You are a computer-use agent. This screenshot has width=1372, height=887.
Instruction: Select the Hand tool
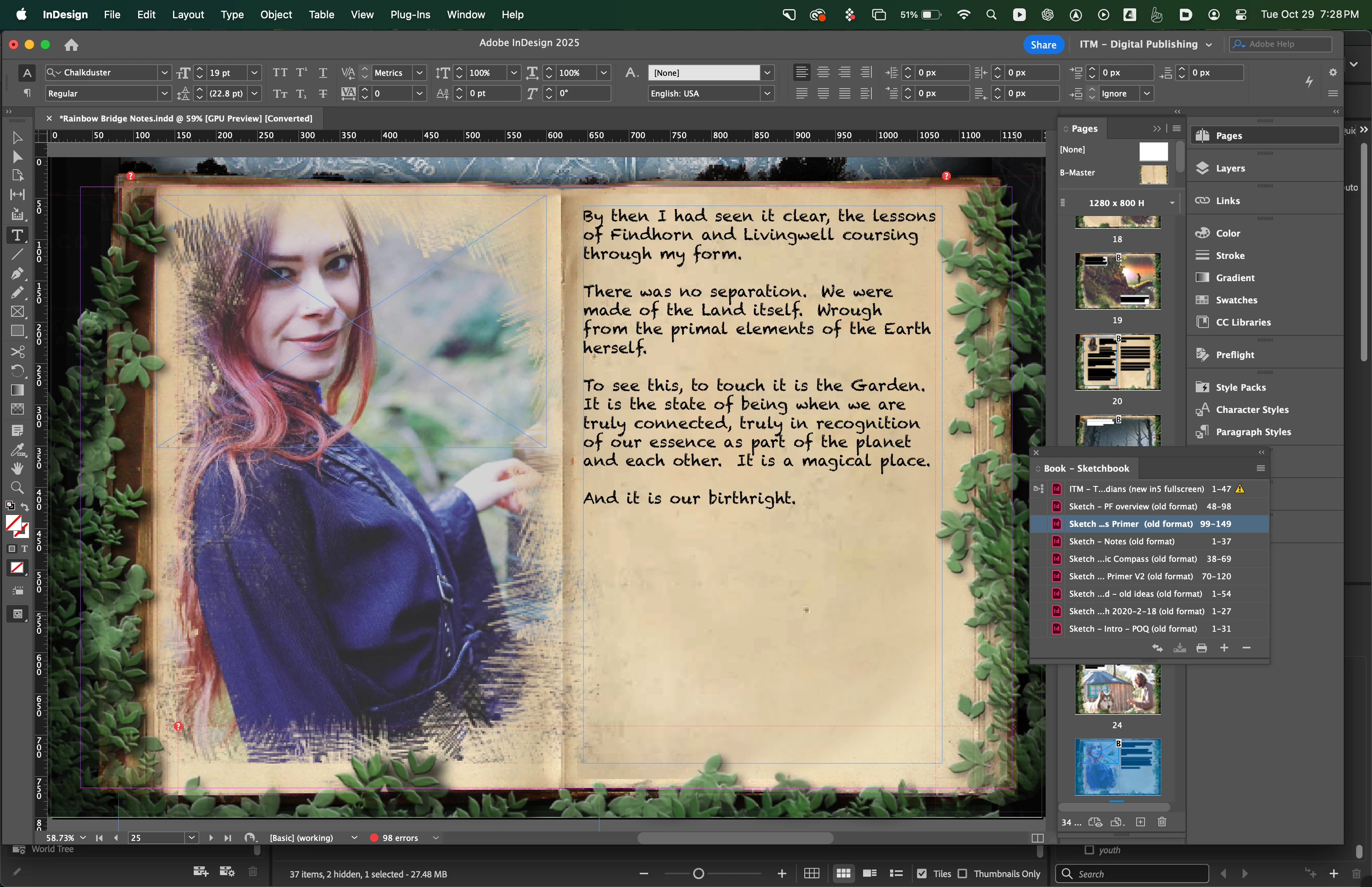(x=17, y=468)
